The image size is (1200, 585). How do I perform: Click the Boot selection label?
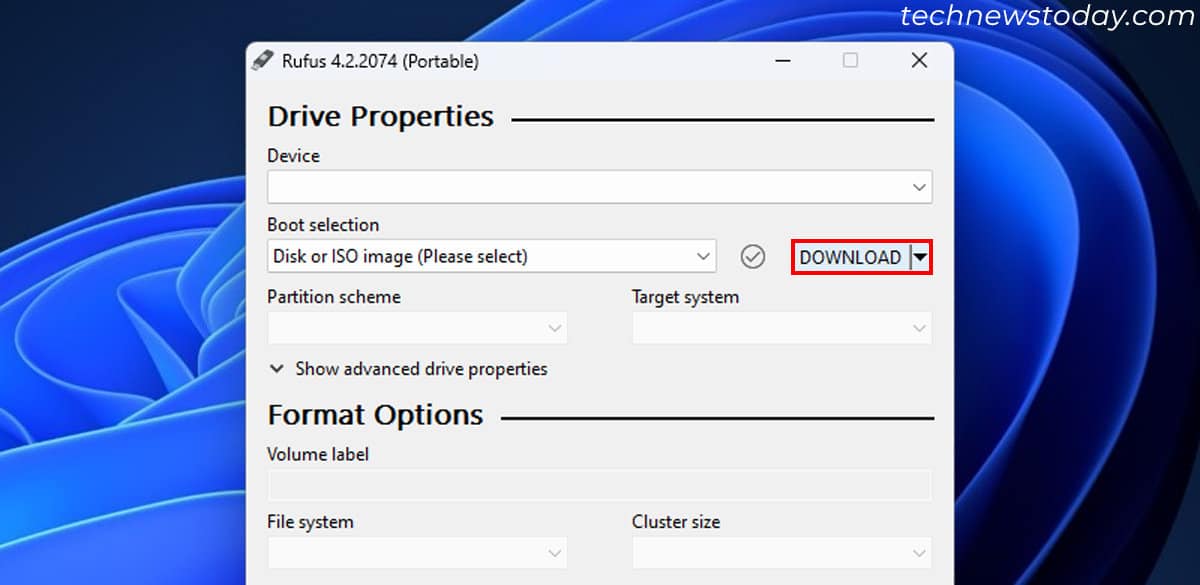pyautogui.click(x=323, y=225)
